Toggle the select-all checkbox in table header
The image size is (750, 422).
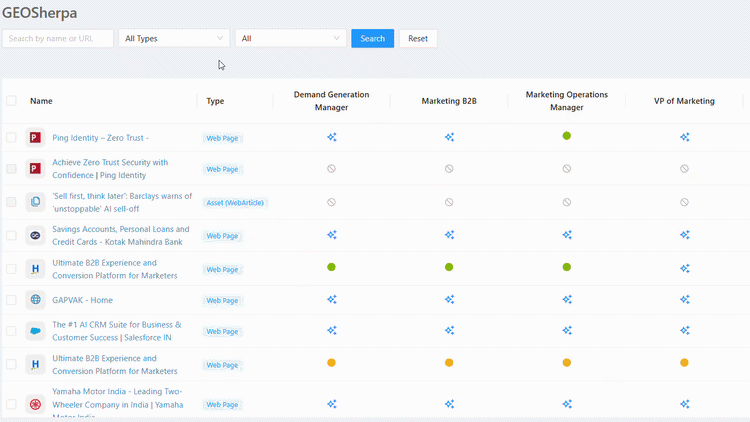tap(11, 100)
